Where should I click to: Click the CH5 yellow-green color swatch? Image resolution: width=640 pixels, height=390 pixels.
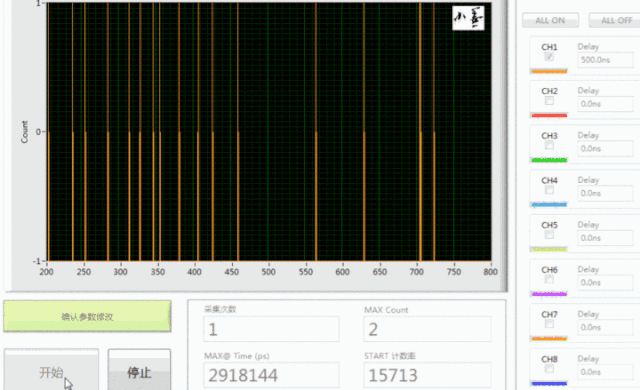point(549,249)
